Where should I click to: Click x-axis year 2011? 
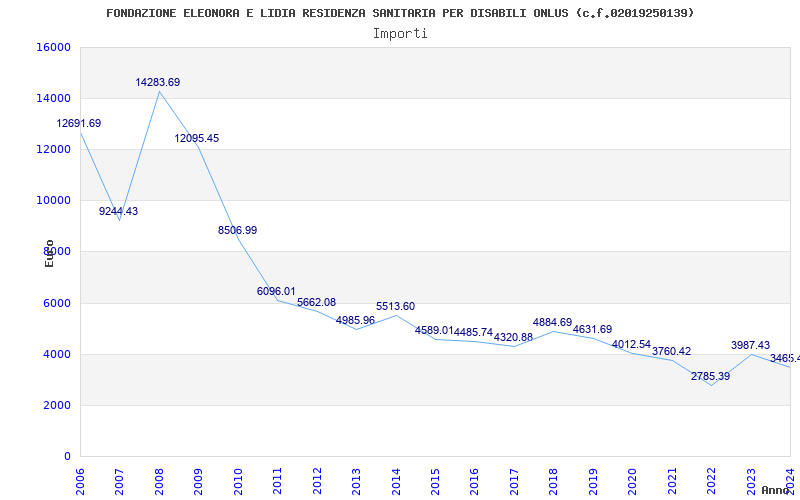pyautogui.click(x=277, y=482)
